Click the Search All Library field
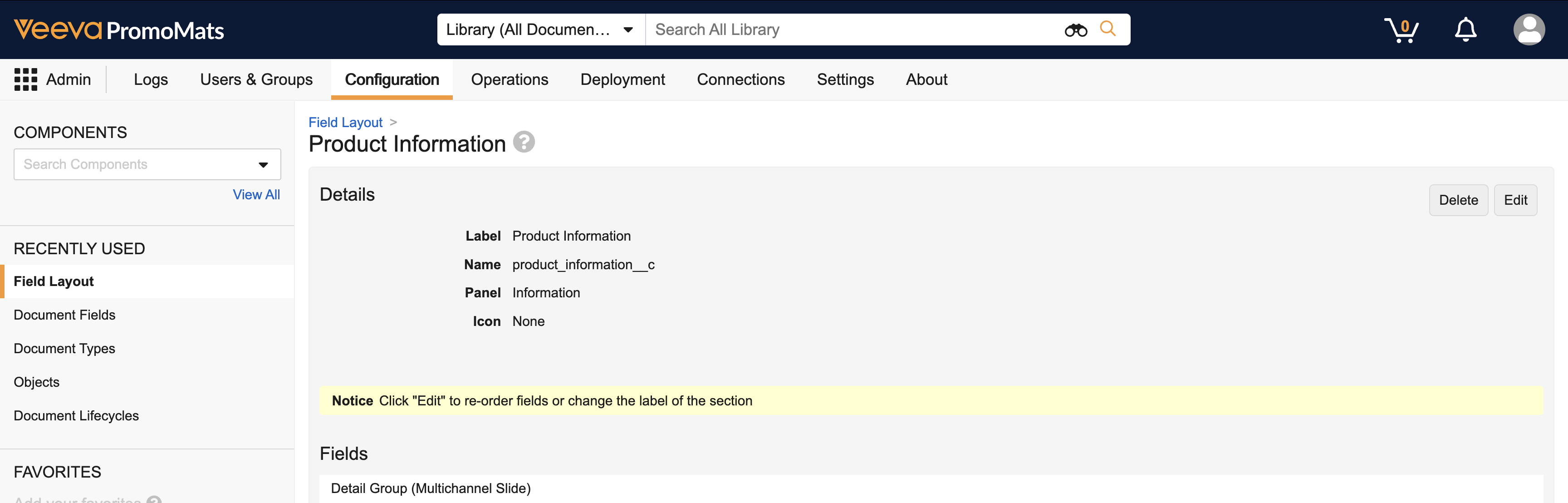1568x503 pixels. point(852,30)
